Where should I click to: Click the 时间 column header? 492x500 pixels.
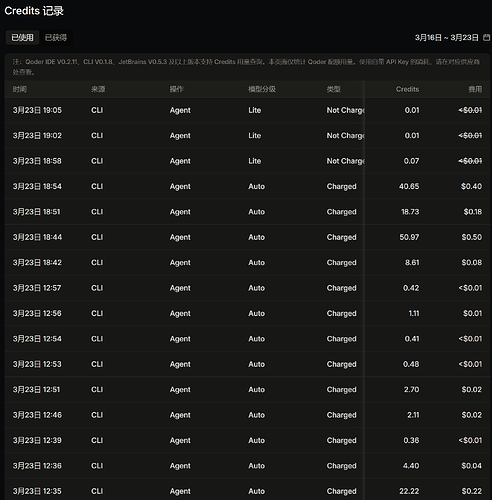pyautogui.click(x=20, y=89)
